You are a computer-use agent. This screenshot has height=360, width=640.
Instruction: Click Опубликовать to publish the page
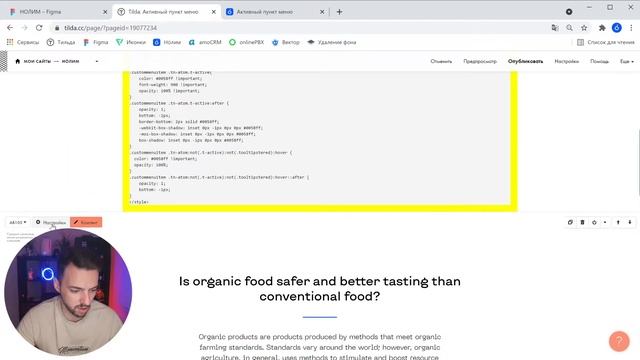coord(525,61)
